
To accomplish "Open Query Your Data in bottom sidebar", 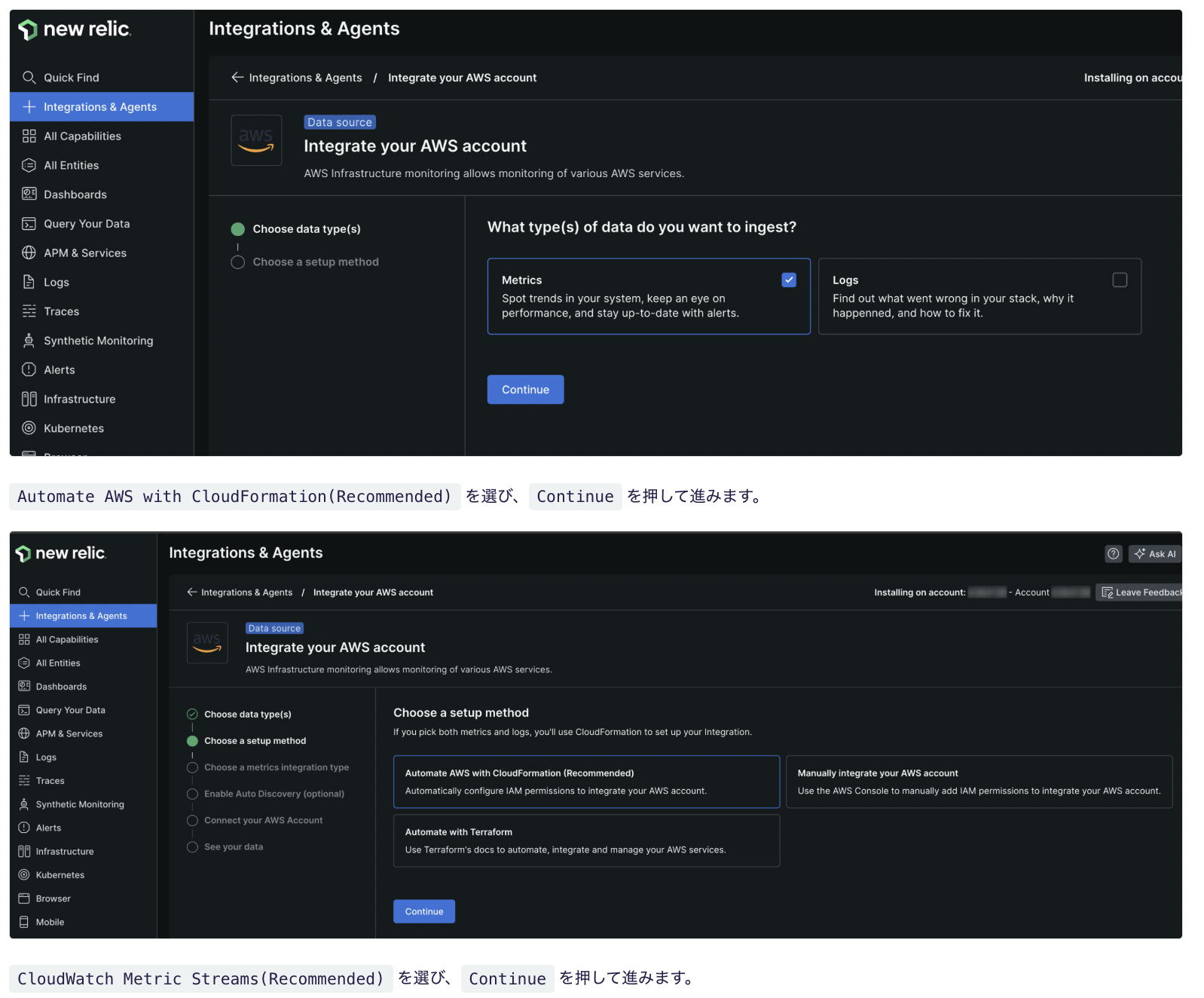I will (84, 710).
